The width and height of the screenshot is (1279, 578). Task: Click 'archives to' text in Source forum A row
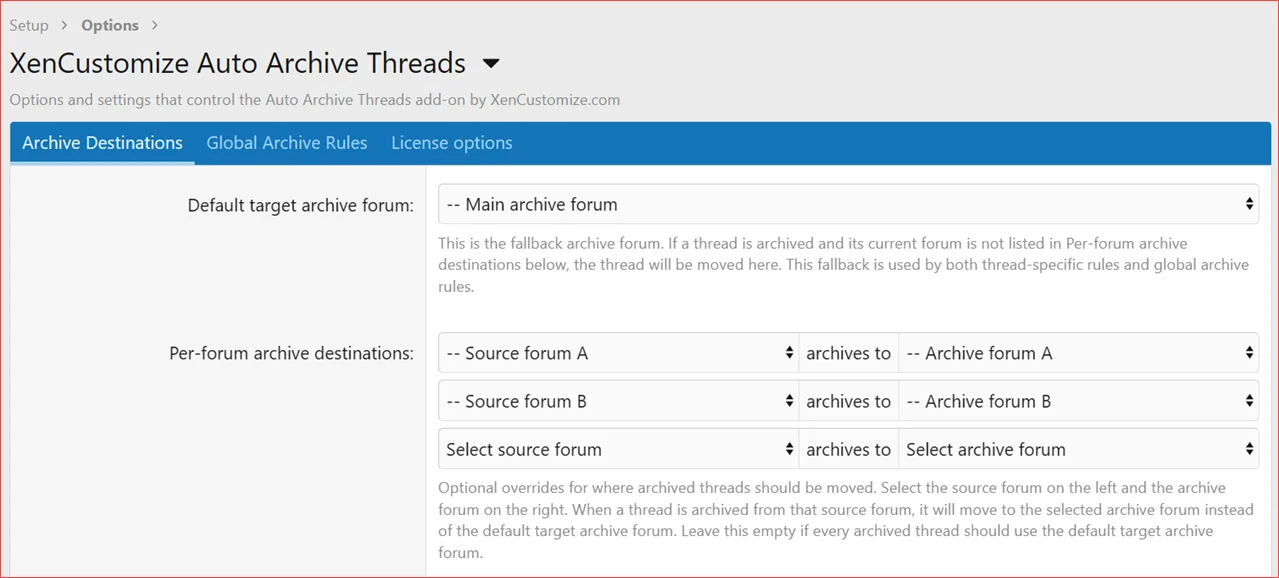tap(848, 353)
